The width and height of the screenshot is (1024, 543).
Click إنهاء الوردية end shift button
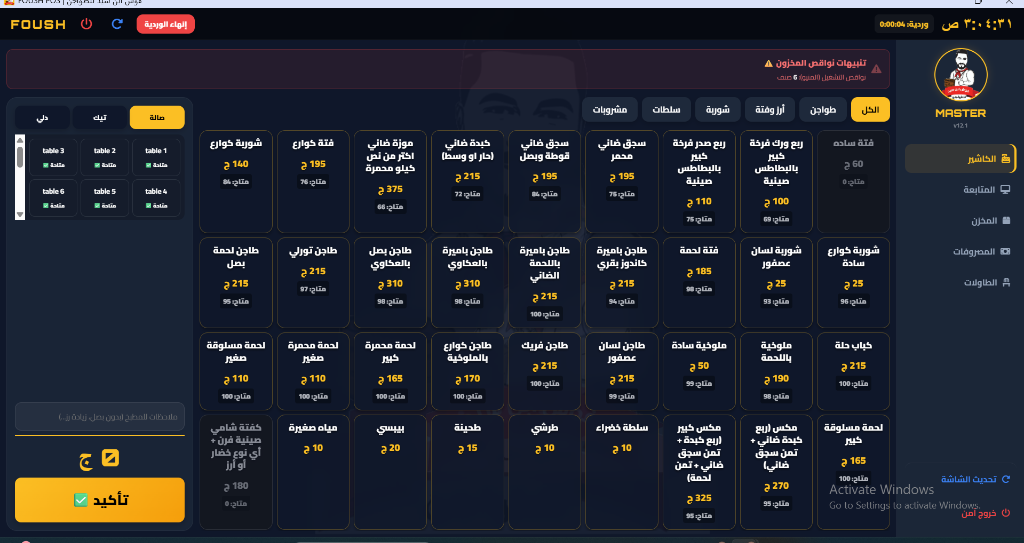(166, 24)
